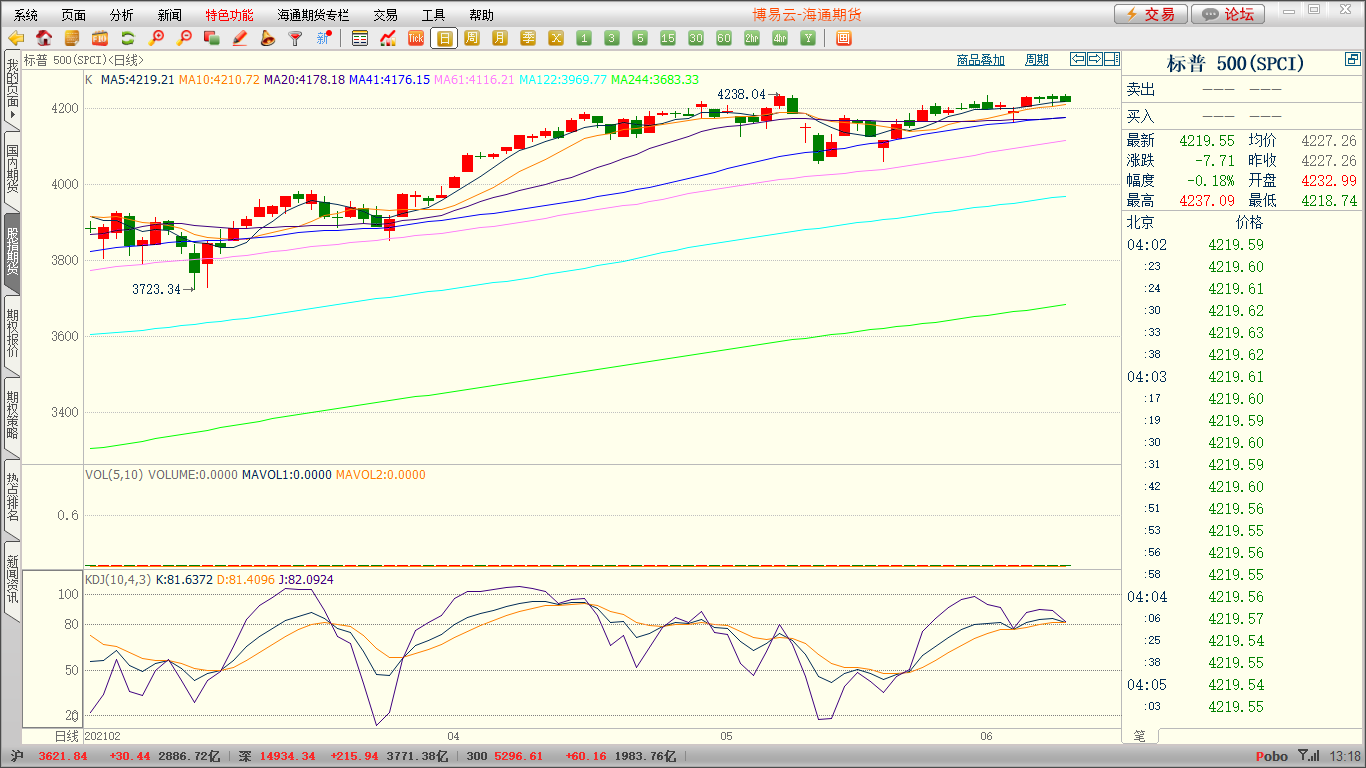
Task: Click the 商品叠加 overlay link
Action: click(980, 60)
